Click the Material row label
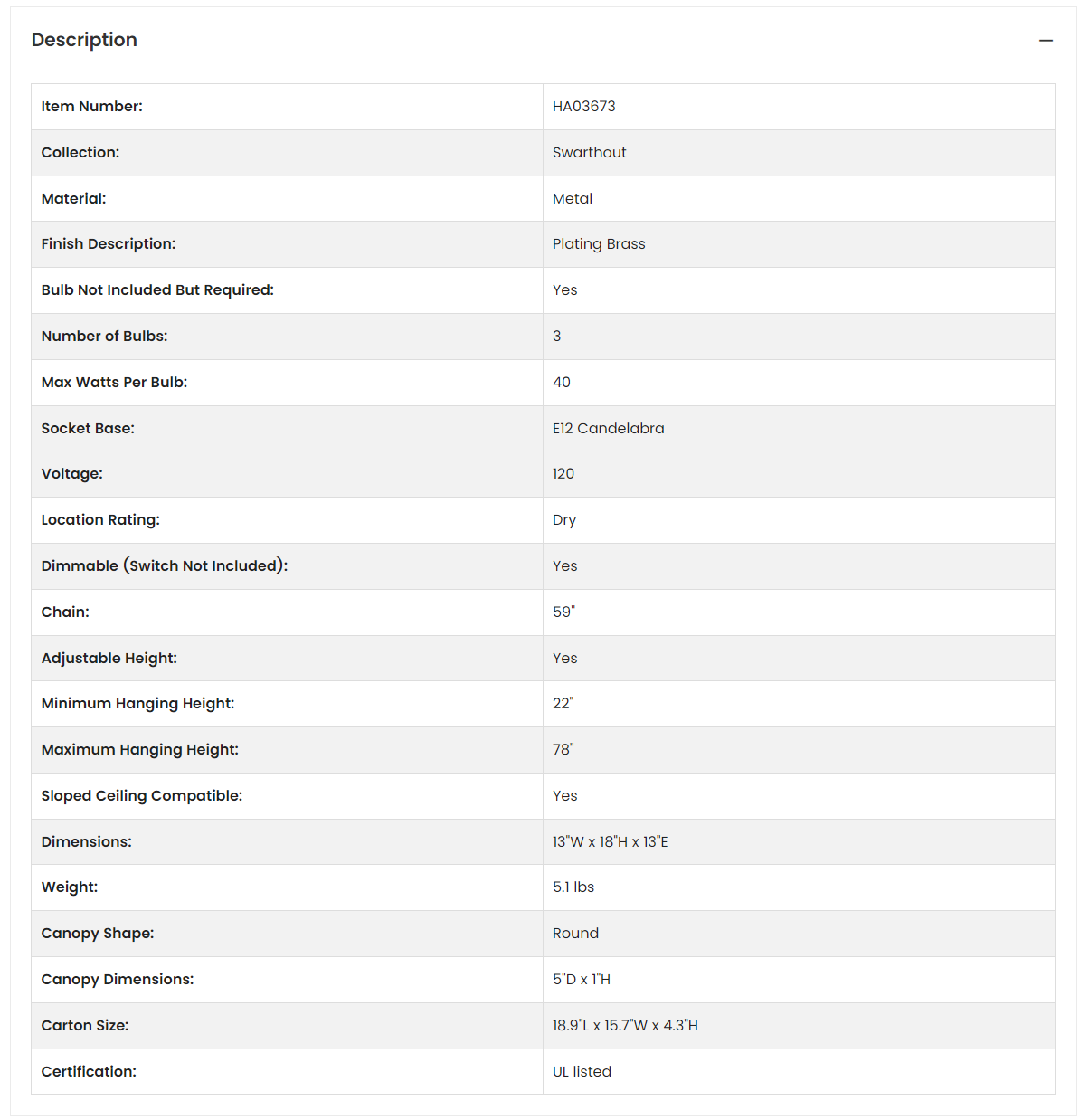1089x1120 pixels. [x=73, y=198]
